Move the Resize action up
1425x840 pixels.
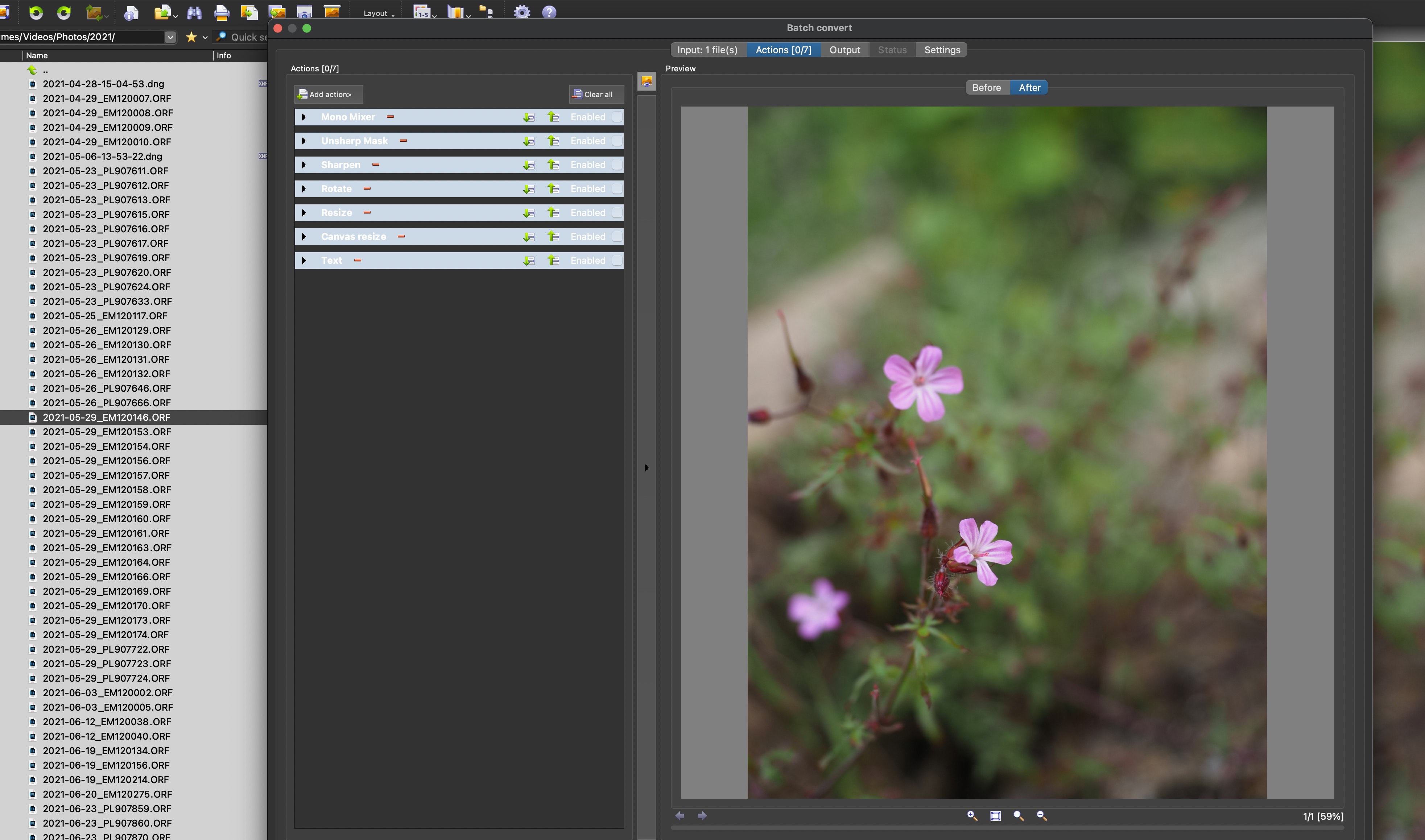click(x=553, y=213)
